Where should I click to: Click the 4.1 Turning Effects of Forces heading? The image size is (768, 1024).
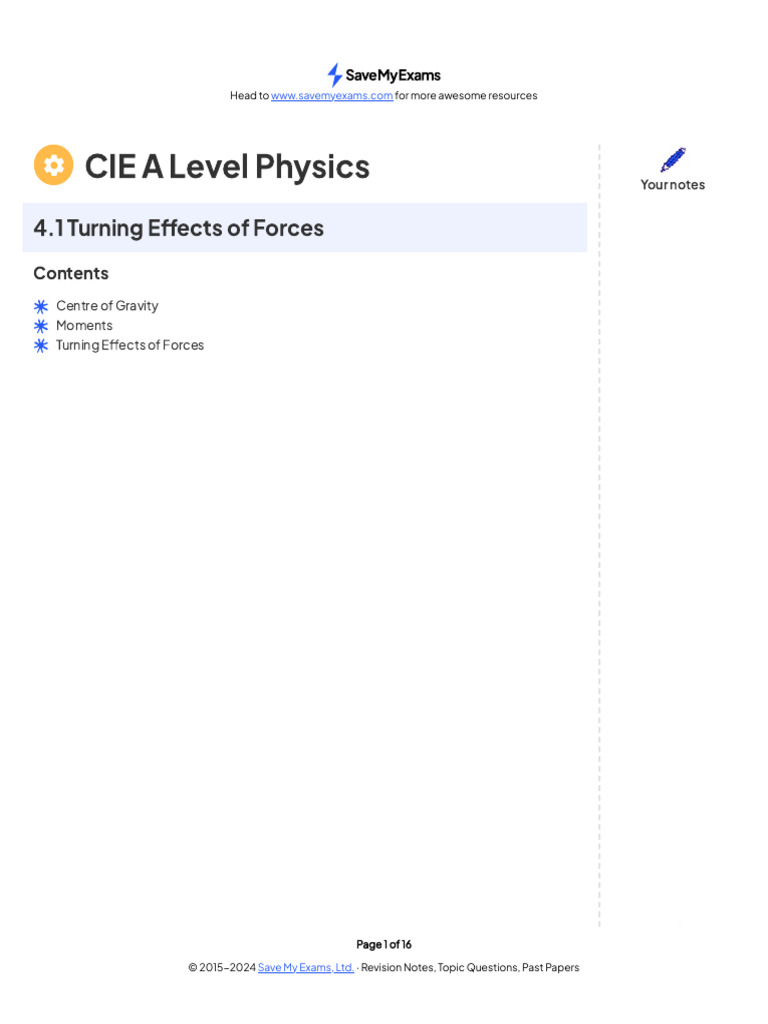coord(179,228)
